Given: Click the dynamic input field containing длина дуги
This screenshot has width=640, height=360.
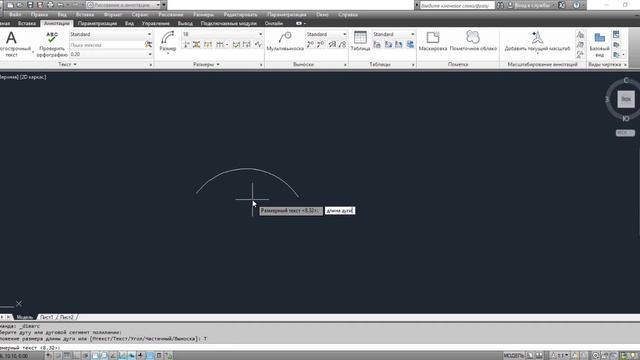Looking at the screenshot, I should point(340,211).
